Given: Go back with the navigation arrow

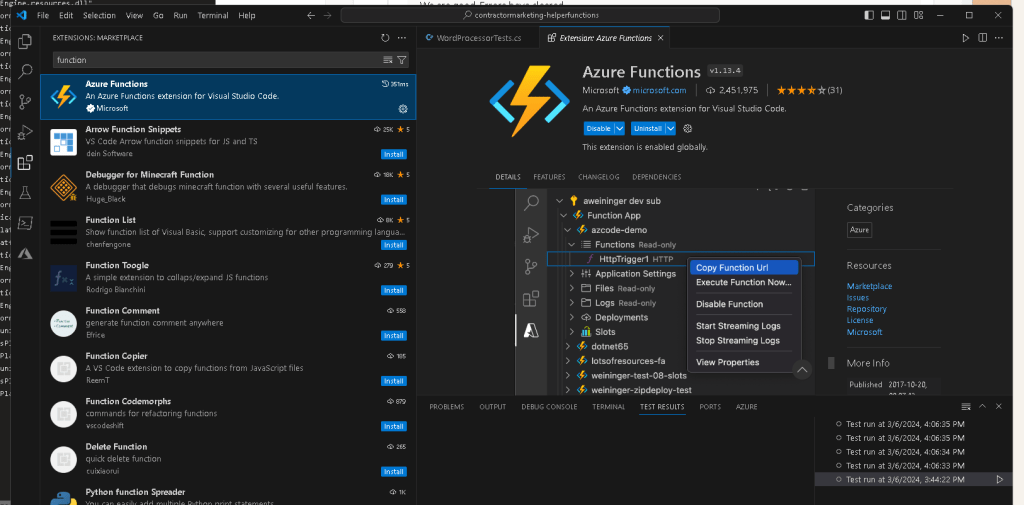Looking at the screenshot, I should tap(311, 15).
